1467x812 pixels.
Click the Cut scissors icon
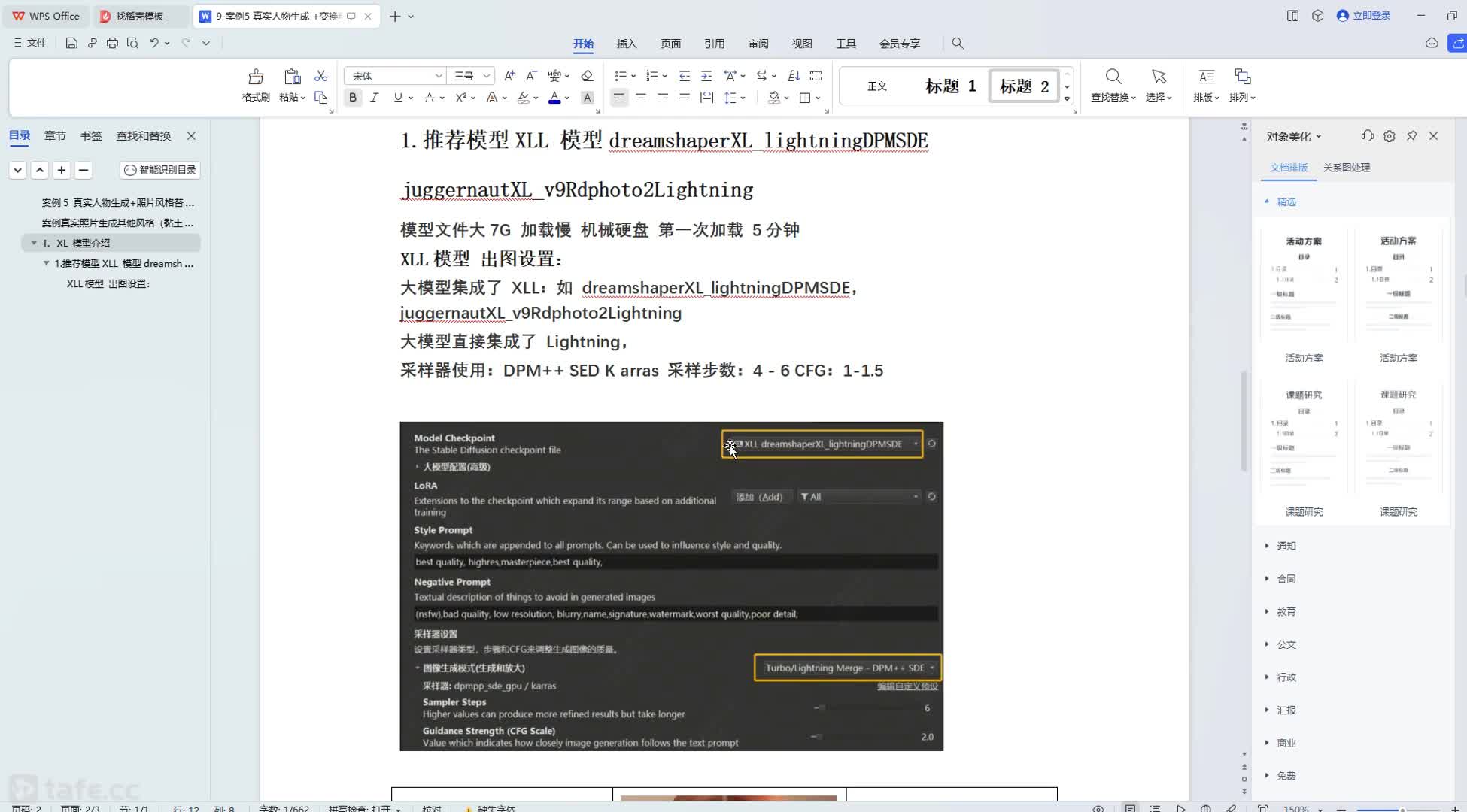tap(321, 76)
